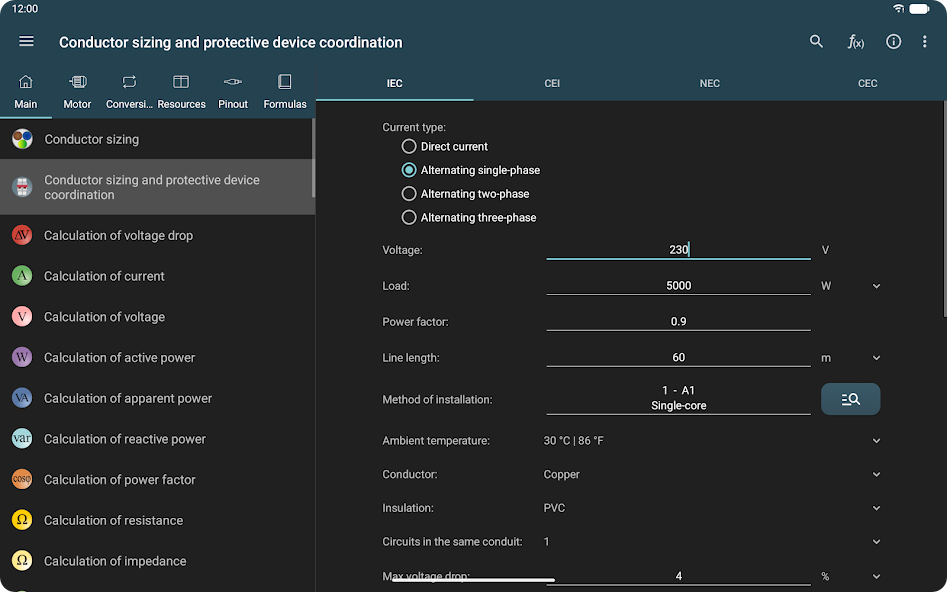Open the info circle icon
Image resolution: width=947 pixels, height=592 pixels.
coord(893,41)
